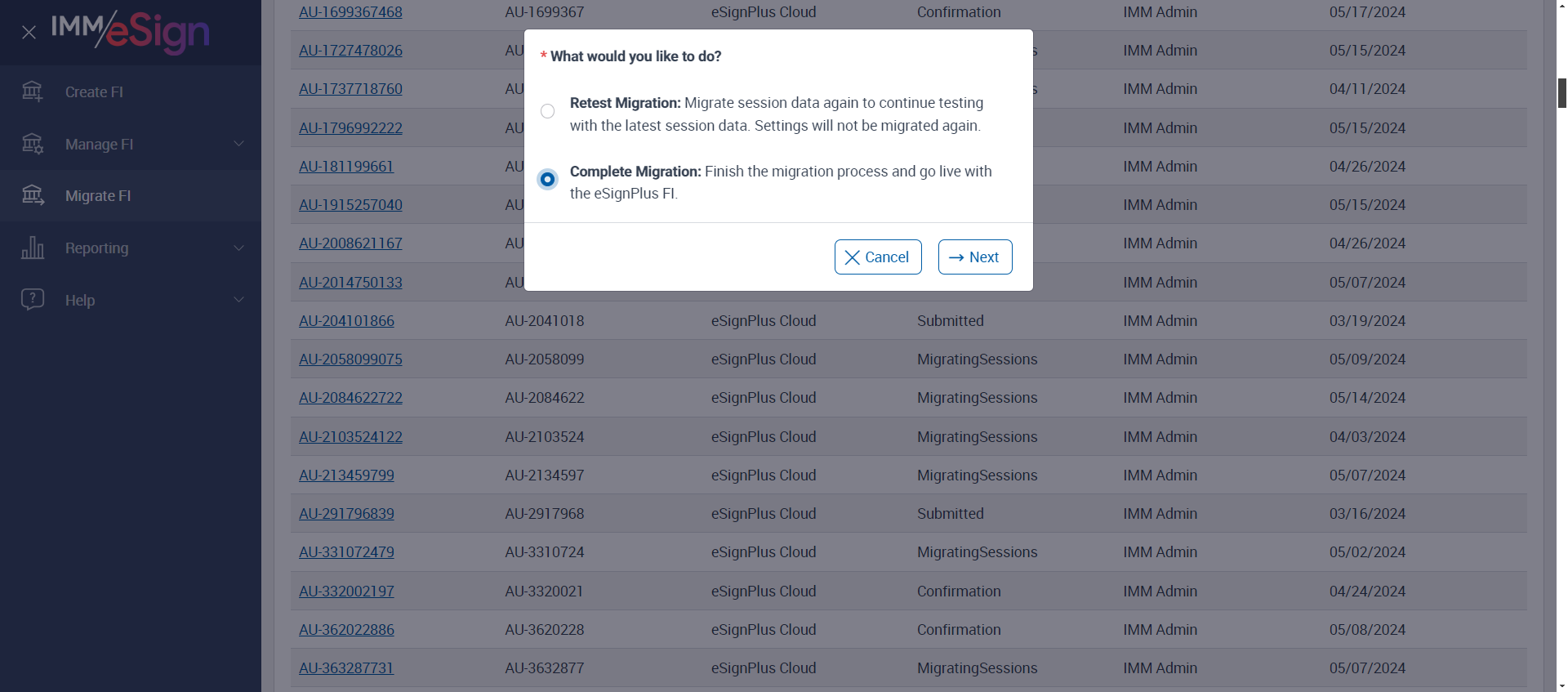Close the sidebar with the X icon
Image resolution: width=1568 pixels, height=692 pixels.
coord(29,33)
